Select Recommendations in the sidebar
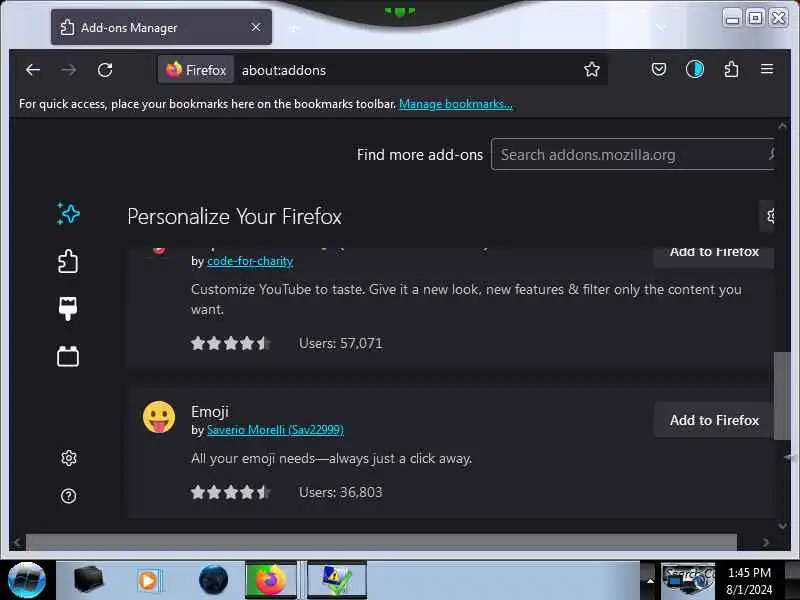The width and height of the screenshot is (800, 600). coord(68,214)
